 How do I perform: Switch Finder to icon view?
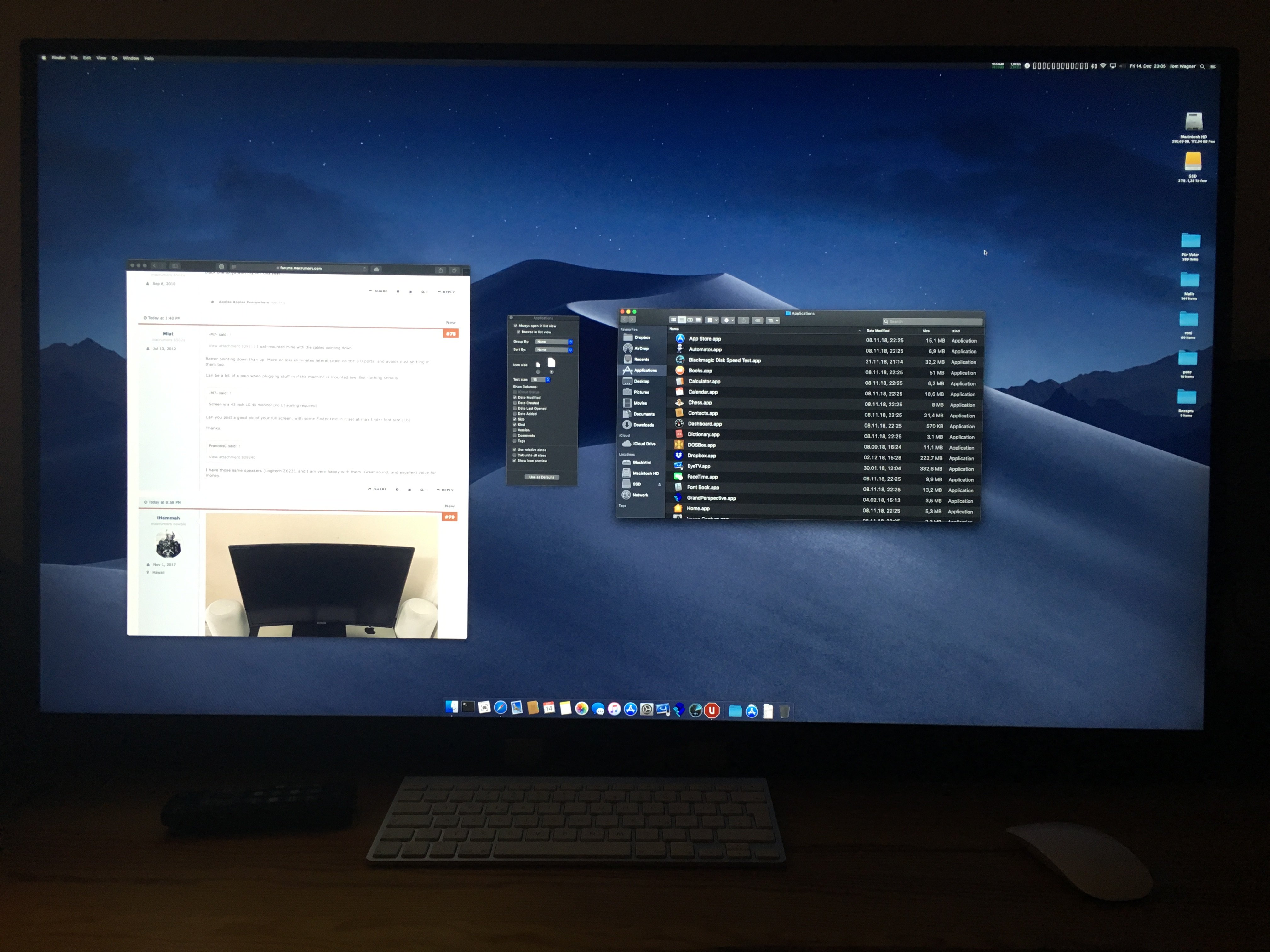coord(673,320)
